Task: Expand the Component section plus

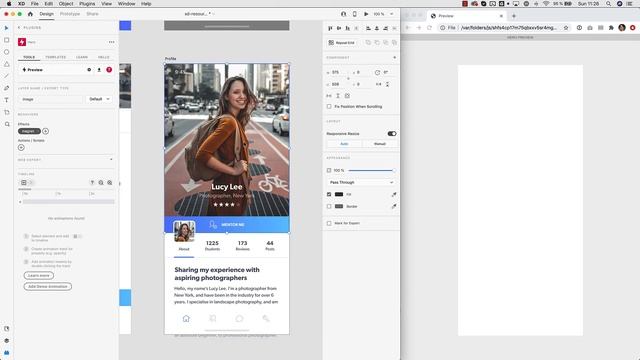Action: tap(394, 58)
